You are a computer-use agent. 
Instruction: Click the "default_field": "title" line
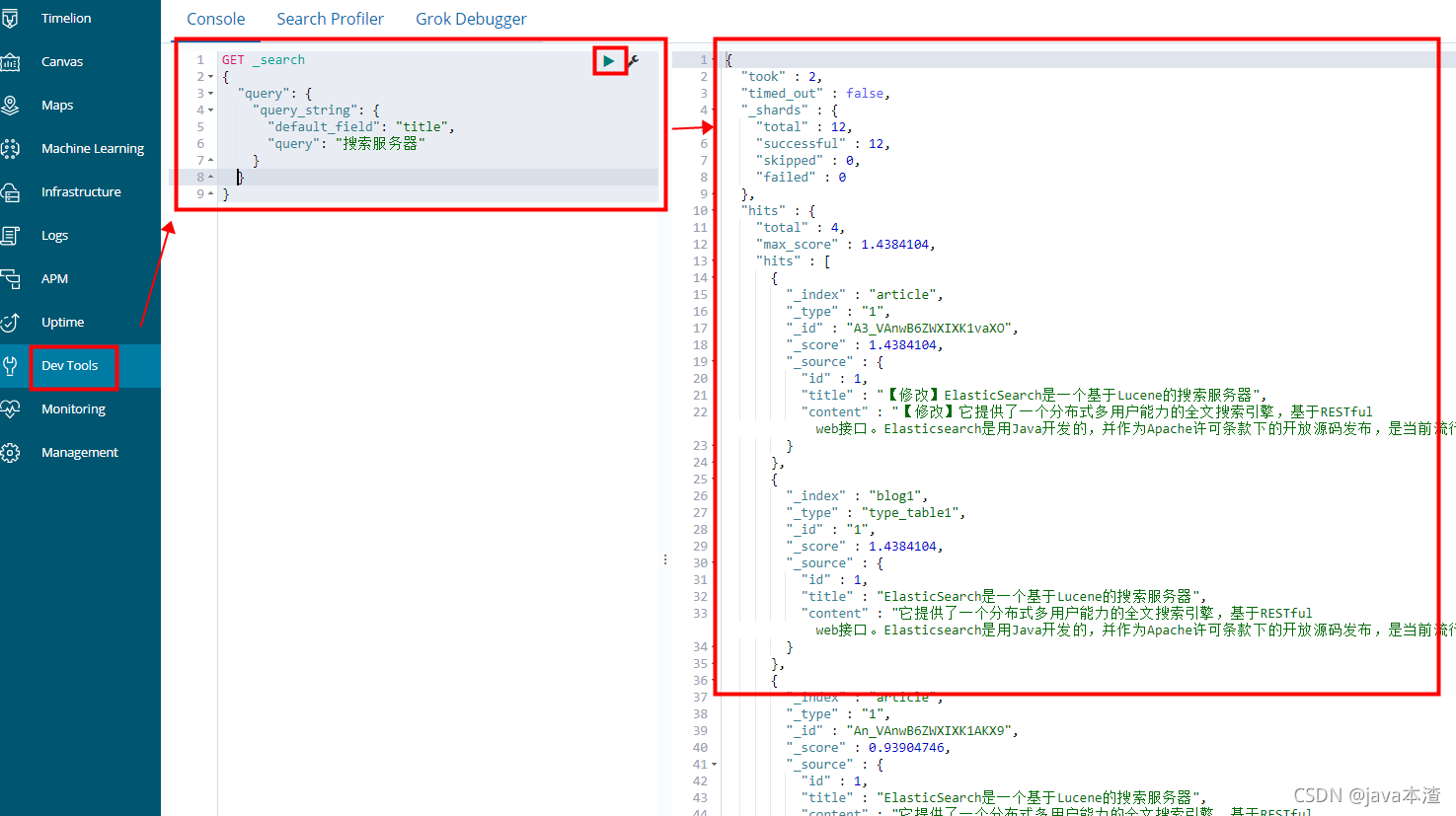361,127
